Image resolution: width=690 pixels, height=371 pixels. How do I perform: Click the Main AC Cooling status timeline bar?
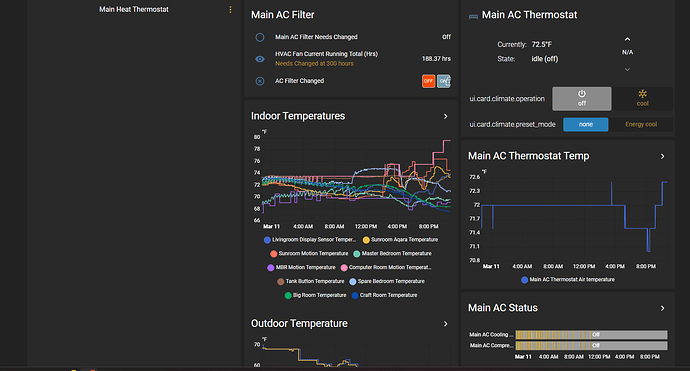point(591,335)
